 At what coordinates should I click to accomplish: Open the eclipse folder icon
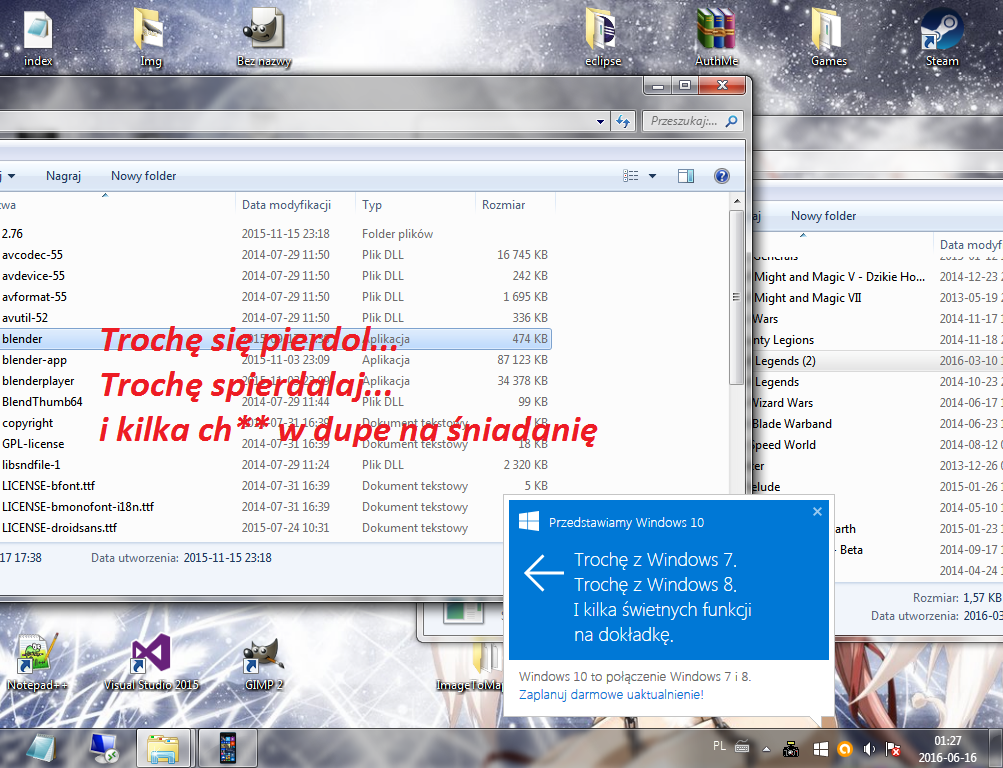[x=603, y=37]
